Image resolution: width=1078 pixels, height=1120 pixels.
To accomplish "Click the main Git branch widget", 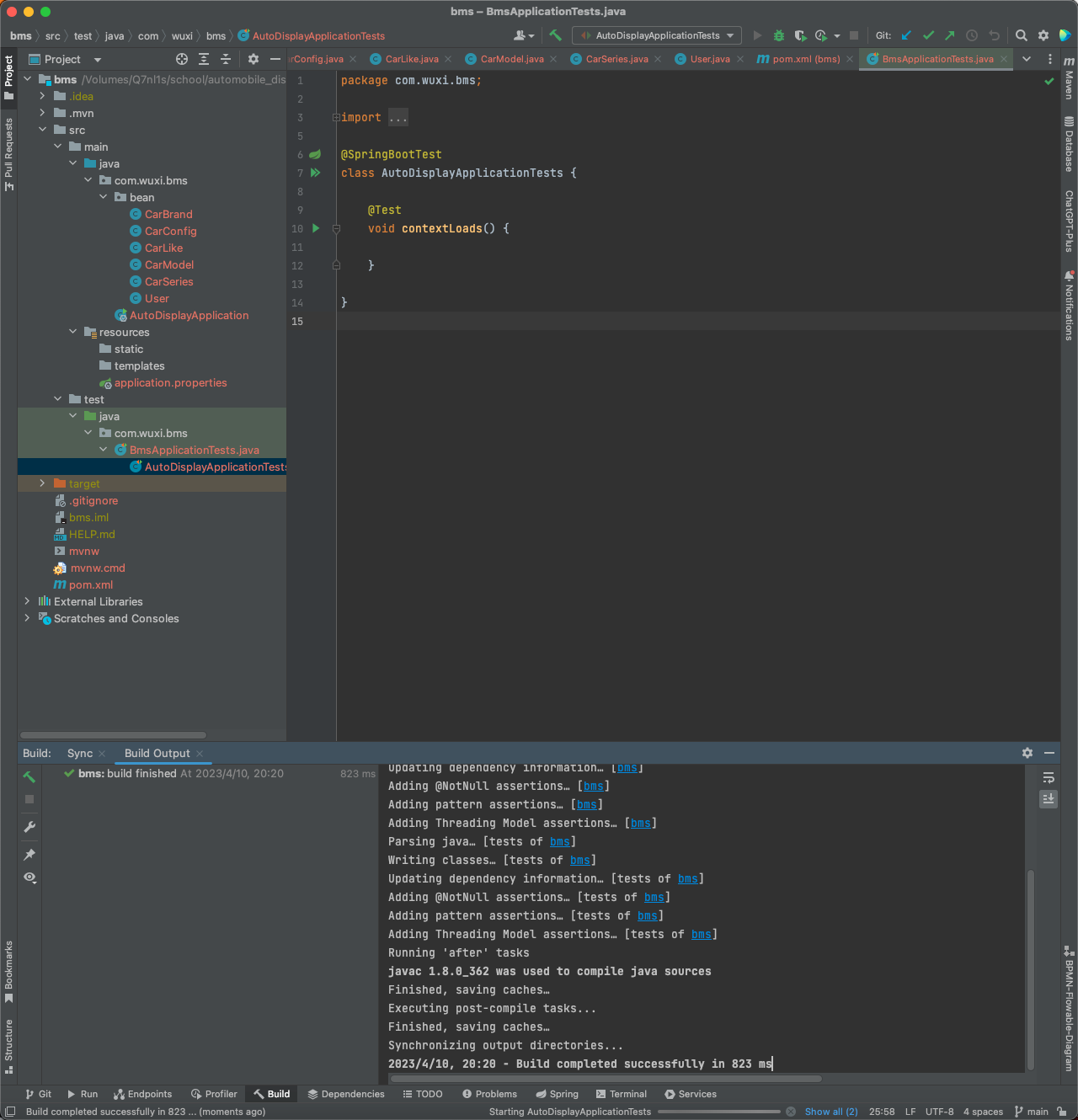I will pyautogui.click(x=1032, y=1112).
